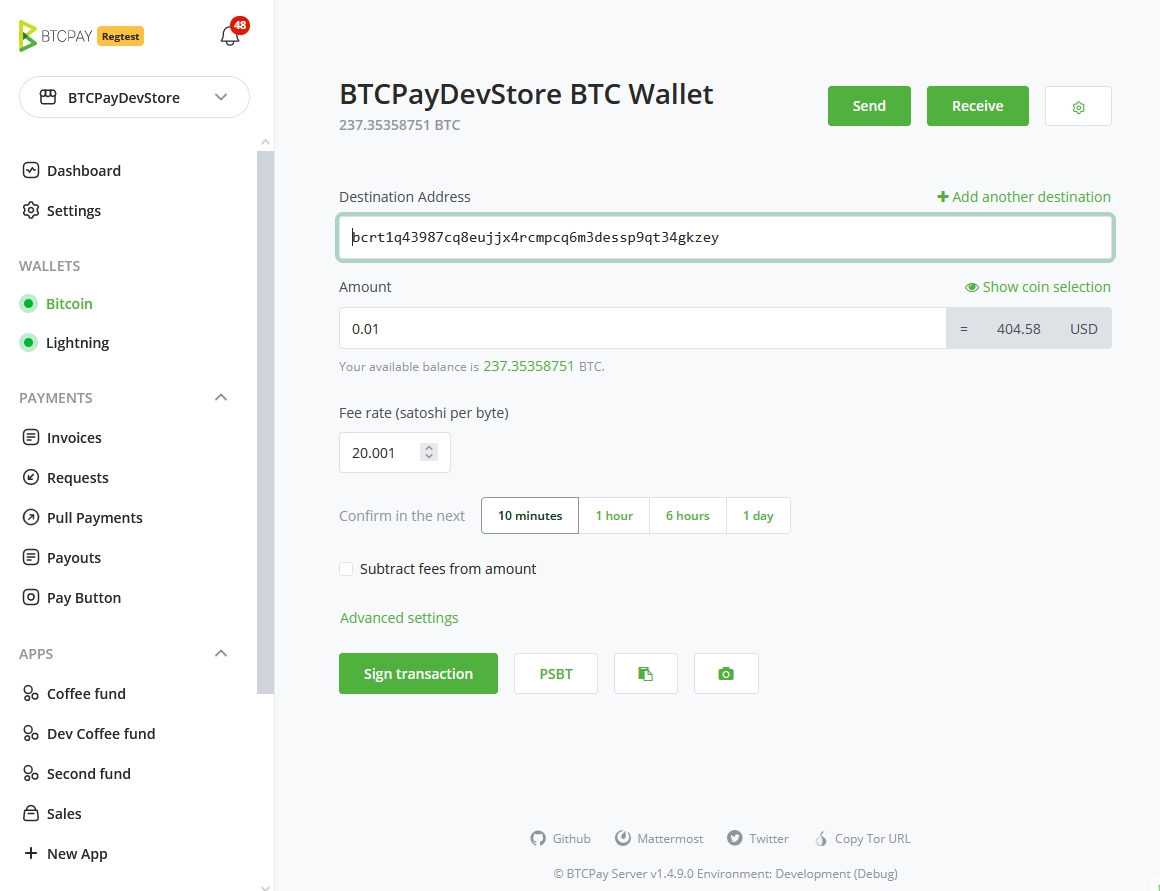Click the fee rate stepper arrows
The image size is (1160, 891).
429,453
